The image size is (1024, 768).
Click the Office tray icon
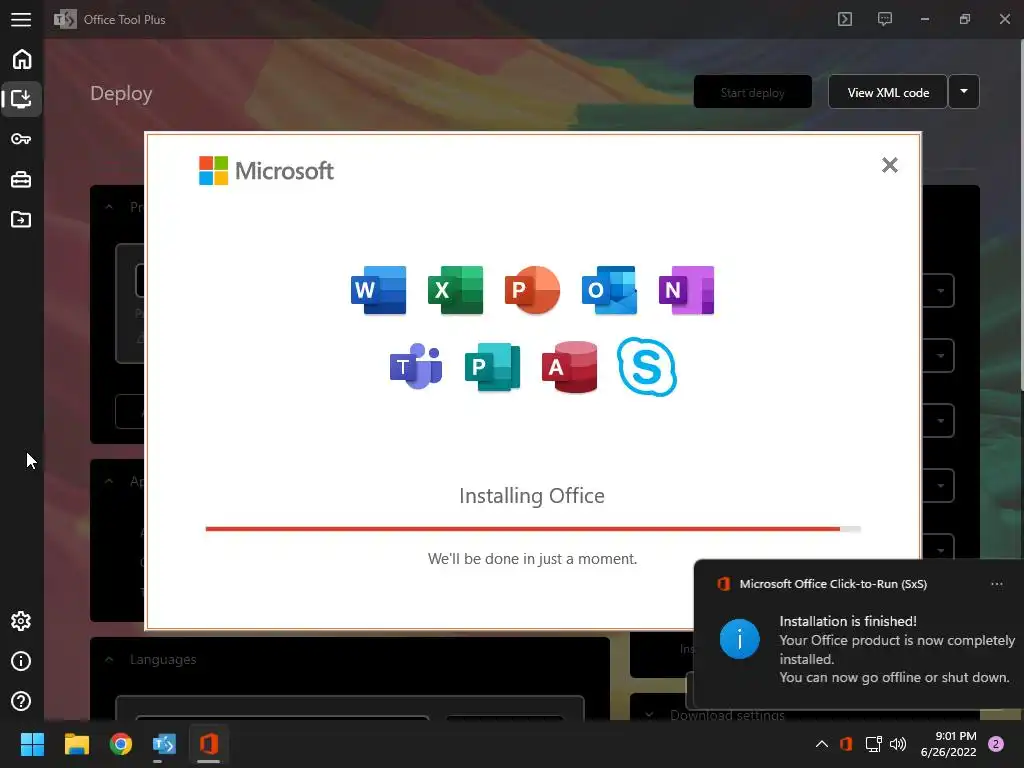point(846,744)
